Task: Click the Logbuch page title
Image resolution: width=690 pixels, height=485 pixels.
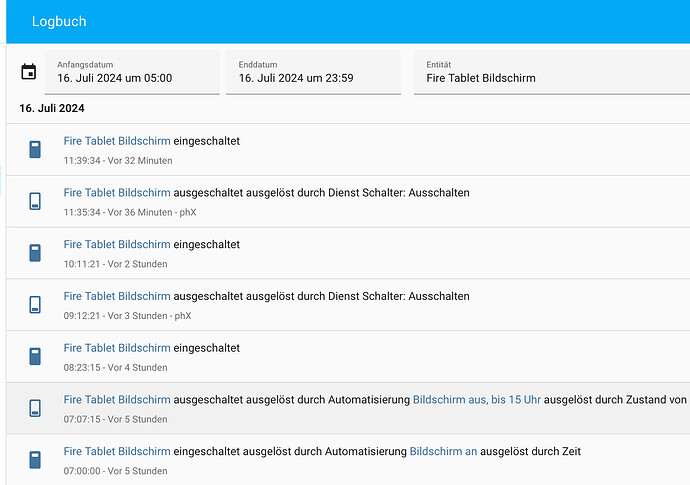Action: coord(59,21)
